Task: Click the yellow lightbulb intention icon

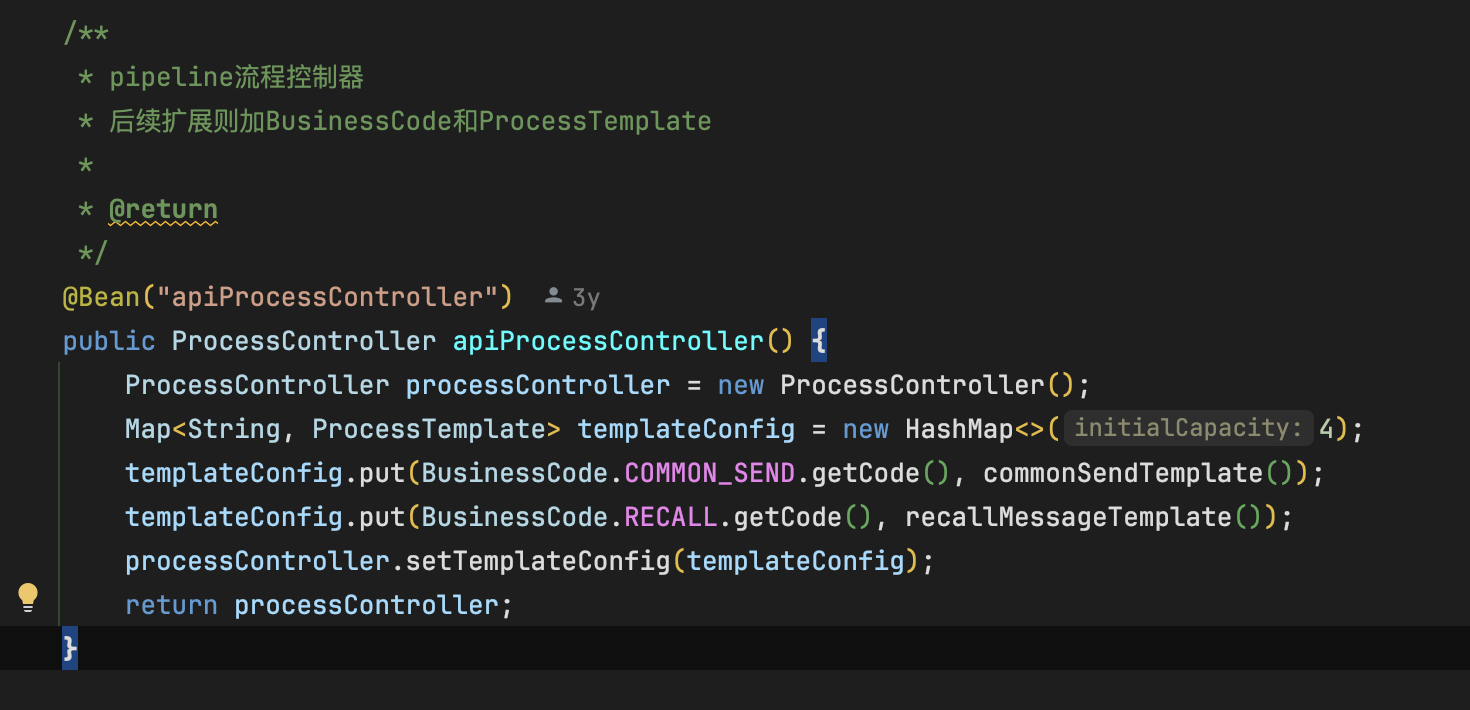Action: point(28,598)
